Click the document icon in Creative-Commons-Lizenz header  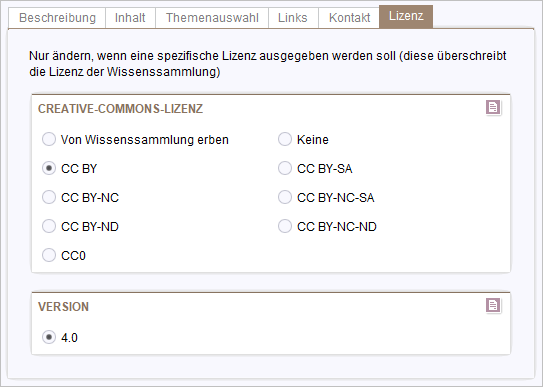pos(493,107)
